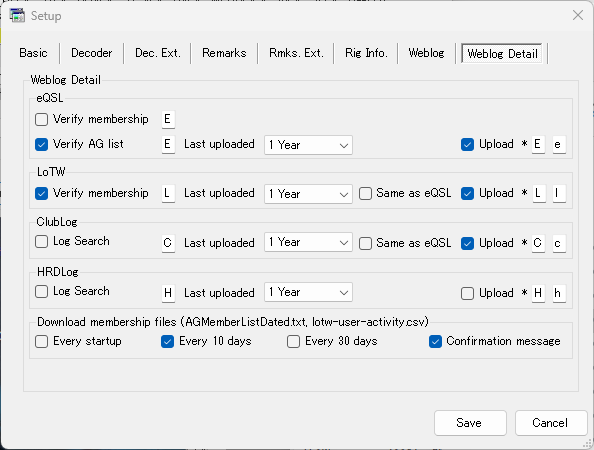Cancel the setup dialog
The width and height of the screenshot is (594, 450).
point(551,423)
